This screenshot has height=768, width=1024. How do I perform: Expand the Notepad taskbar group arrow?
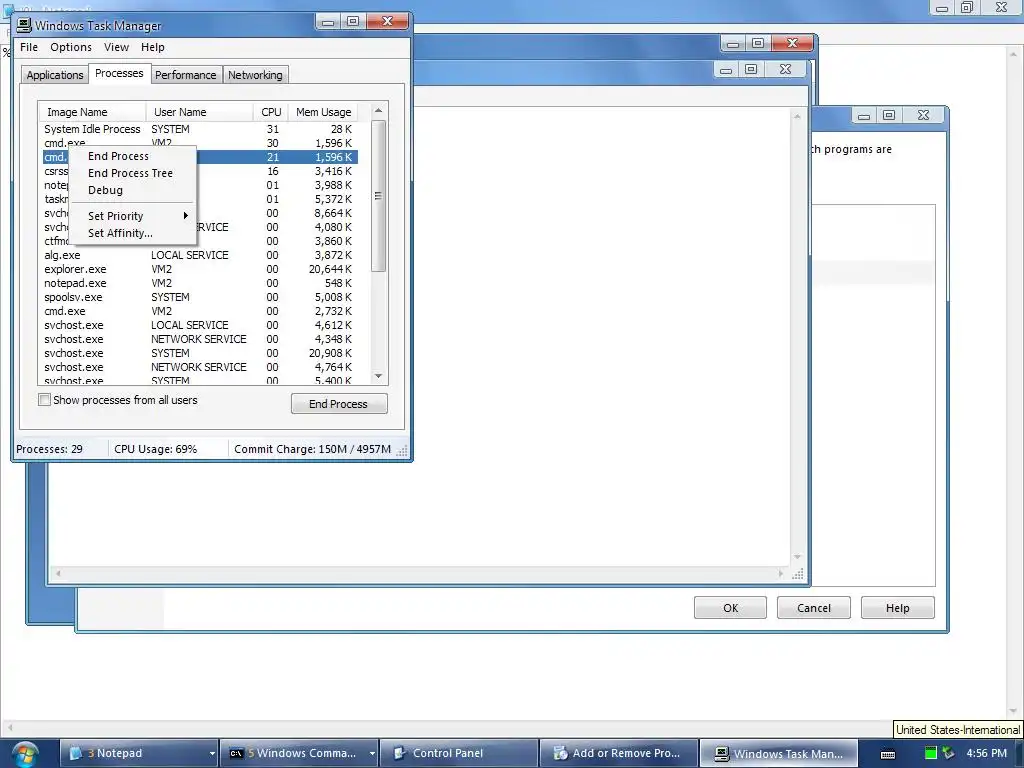point(212,754)
